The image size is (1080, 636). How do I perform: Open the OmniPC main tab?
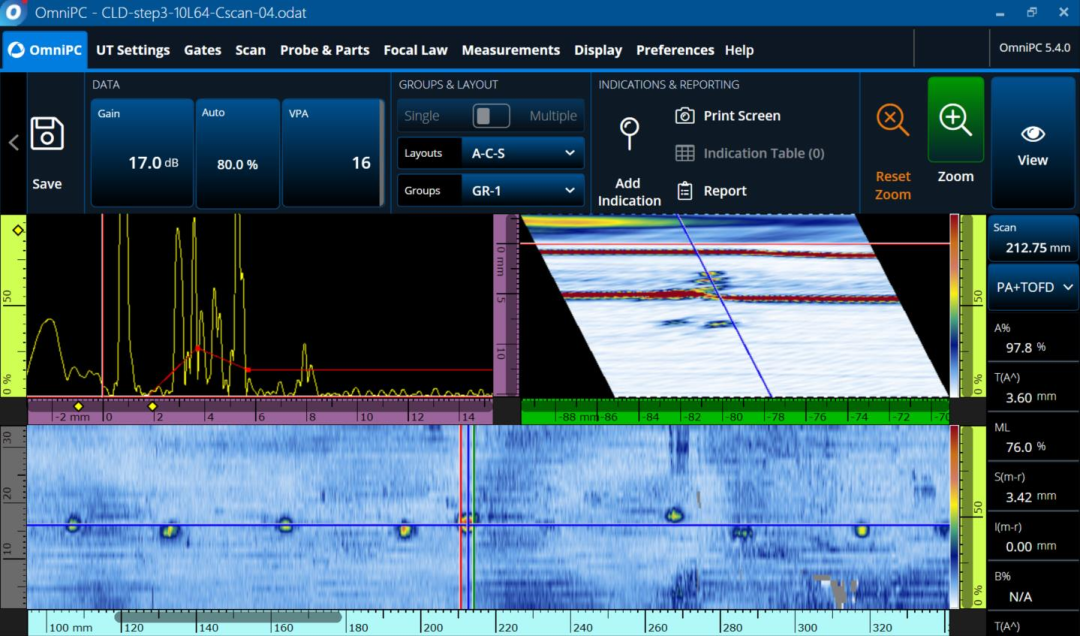(x=45, y=50)
